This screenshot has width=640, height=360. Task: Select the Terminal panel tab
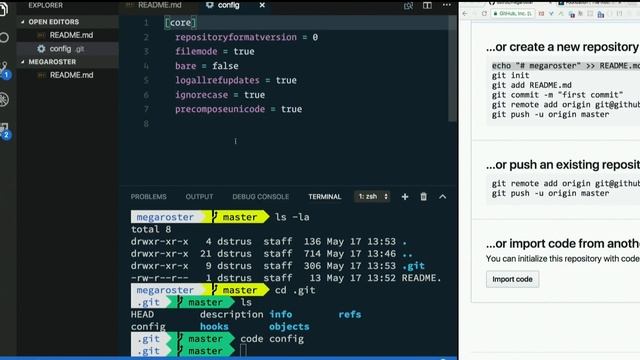pyautogui.click(x=324, y=197)
